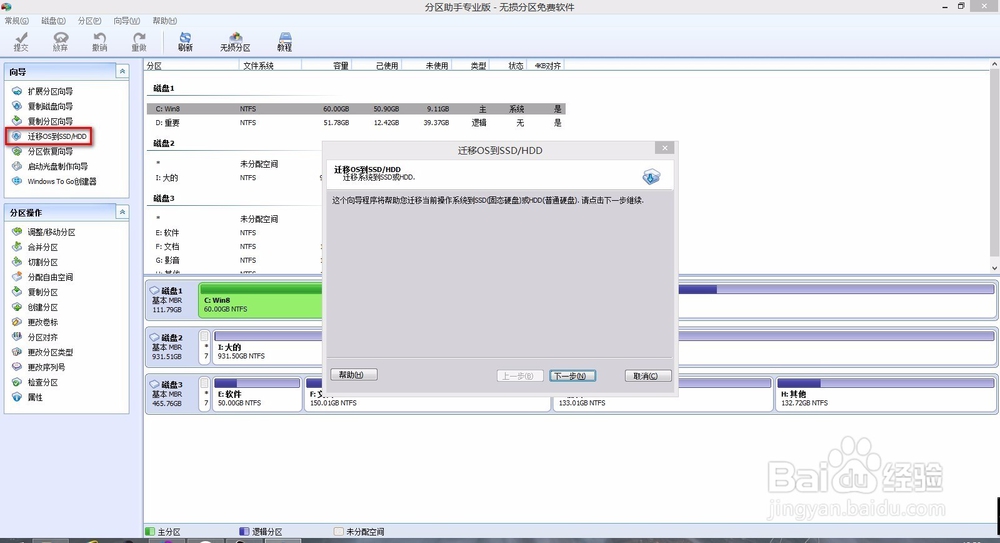Viewport: 1000px width, 543px height.
Task: Select the C: Win8 row in the partition list
Action: tap(356, 108)
